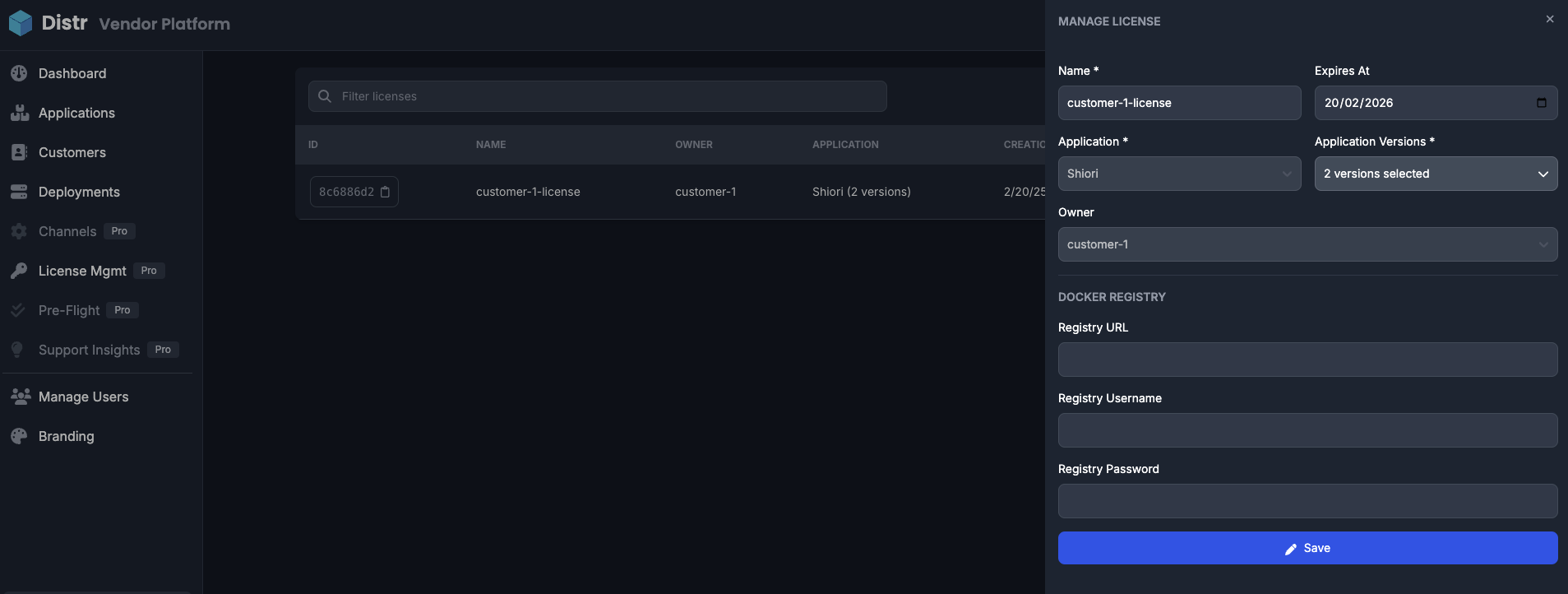
Task: Save the license changes
Action: point(1307,548)
